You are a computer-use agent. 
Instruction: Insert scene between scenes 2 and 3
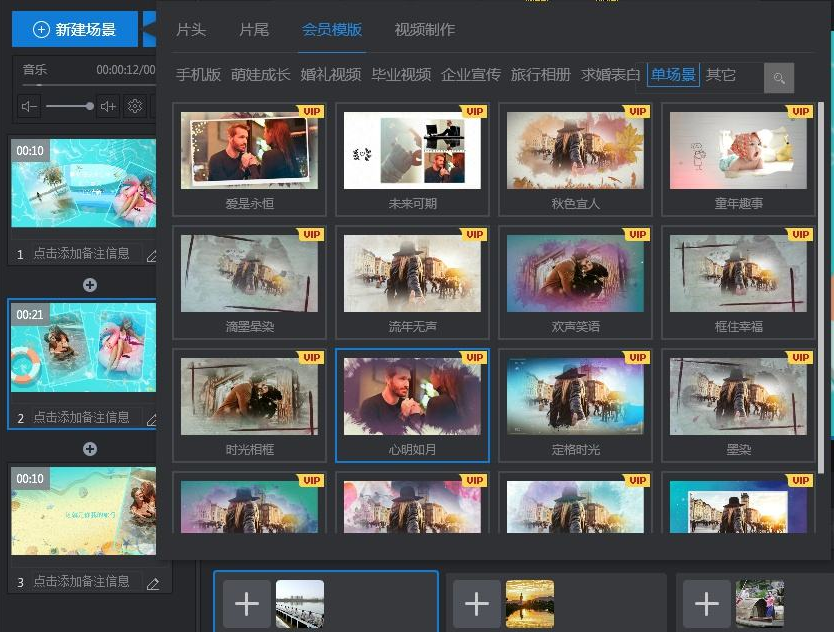tap(90, 449)
